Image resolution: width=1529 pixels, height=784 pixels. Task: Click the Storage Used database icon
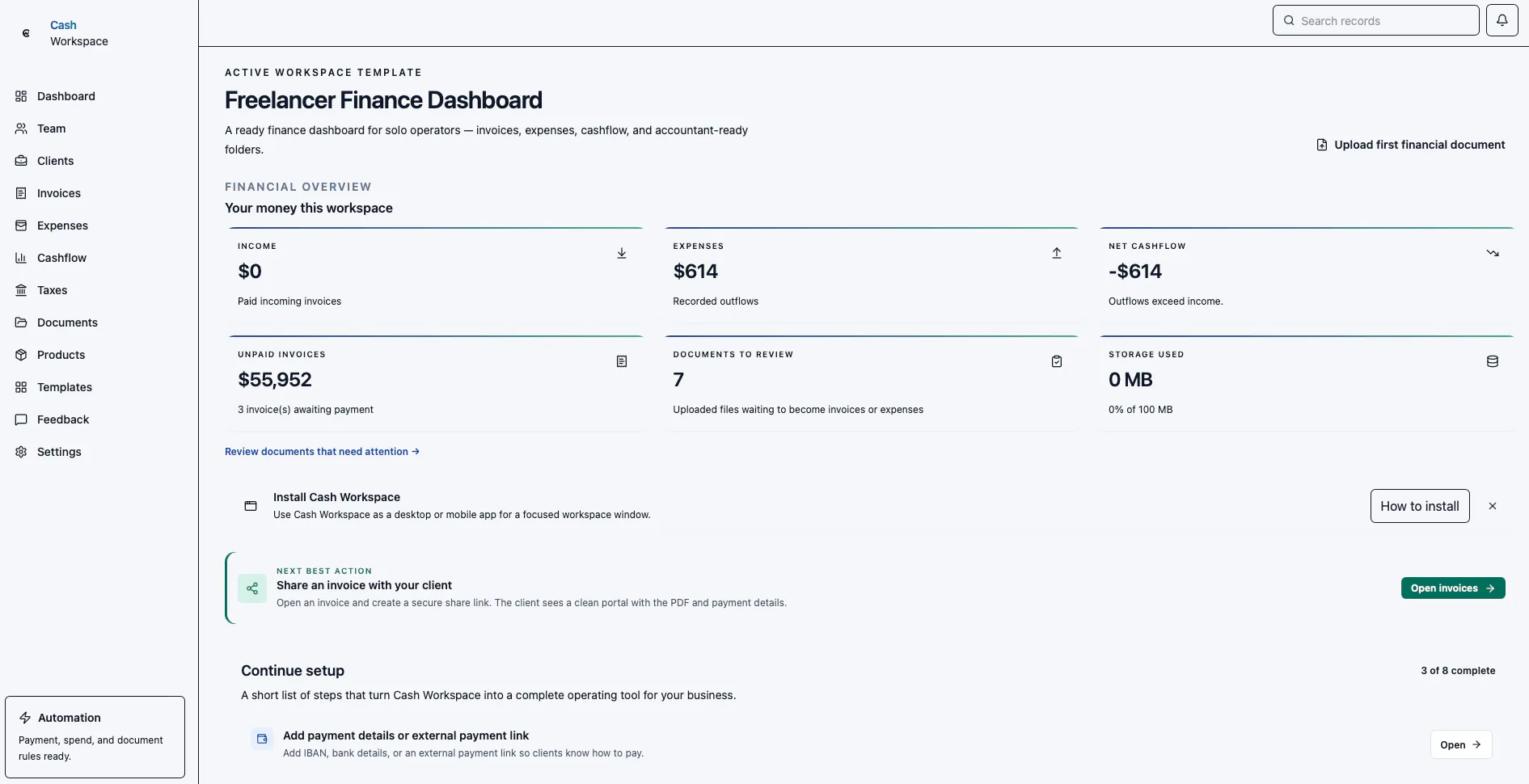(1493, 361)
